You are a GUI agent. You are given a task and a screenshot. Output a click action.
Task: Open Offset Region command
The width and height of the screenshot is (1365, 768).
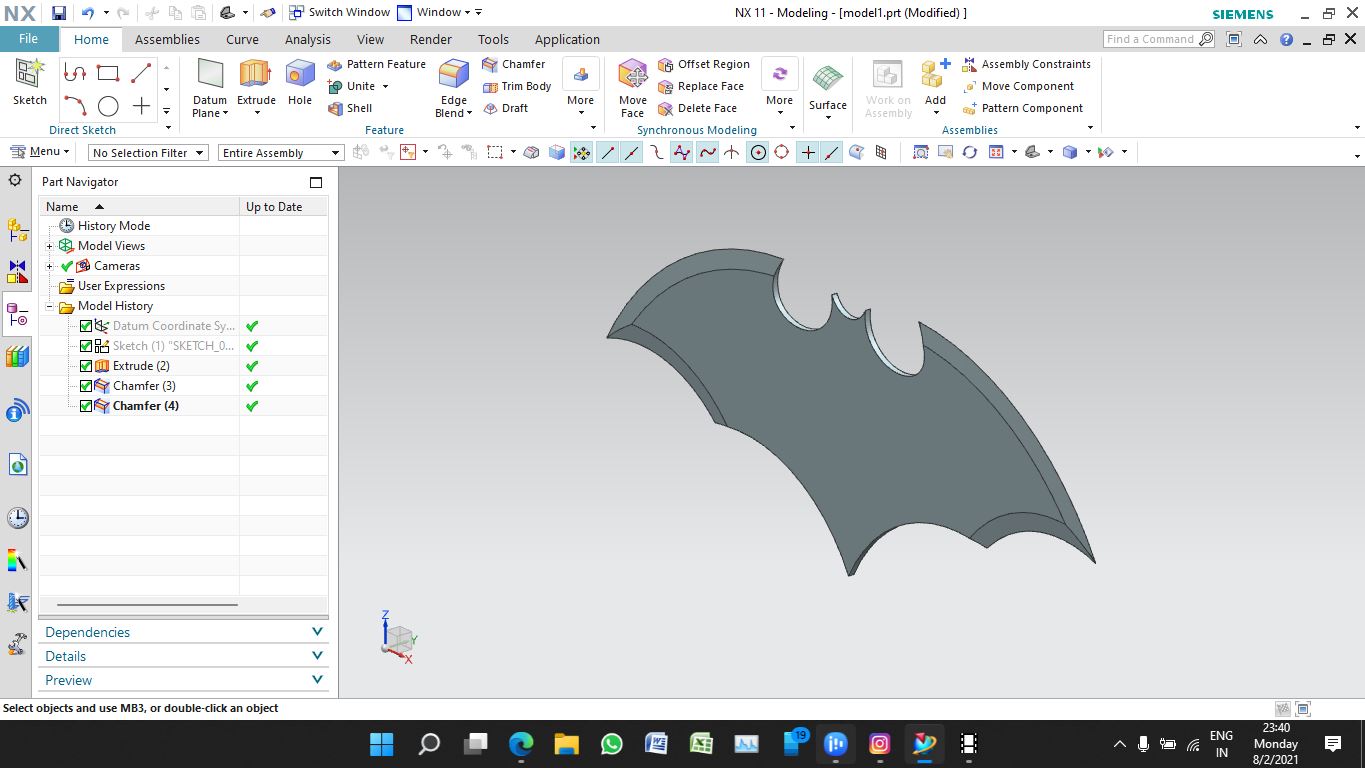click(703, 64)
